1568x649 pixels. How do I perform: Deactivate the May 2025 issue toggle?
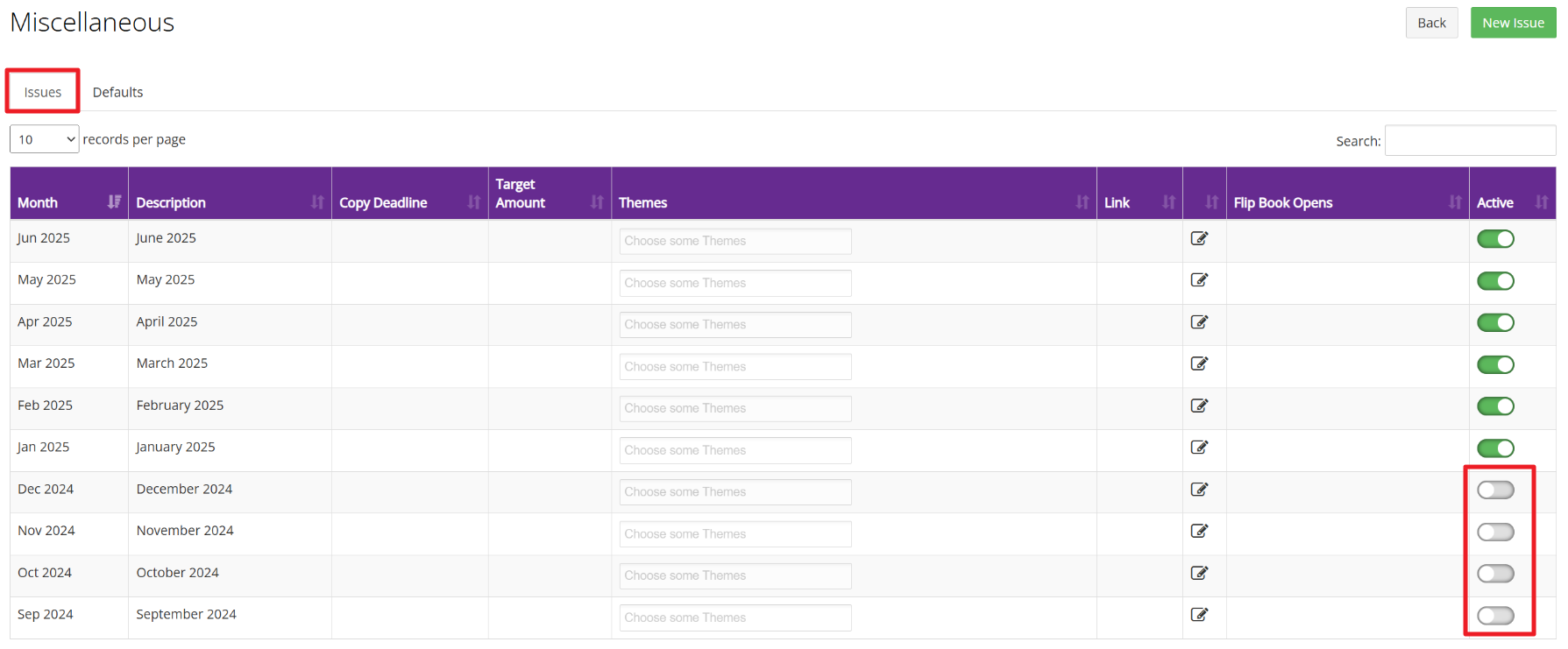[x=1495, y=281]
